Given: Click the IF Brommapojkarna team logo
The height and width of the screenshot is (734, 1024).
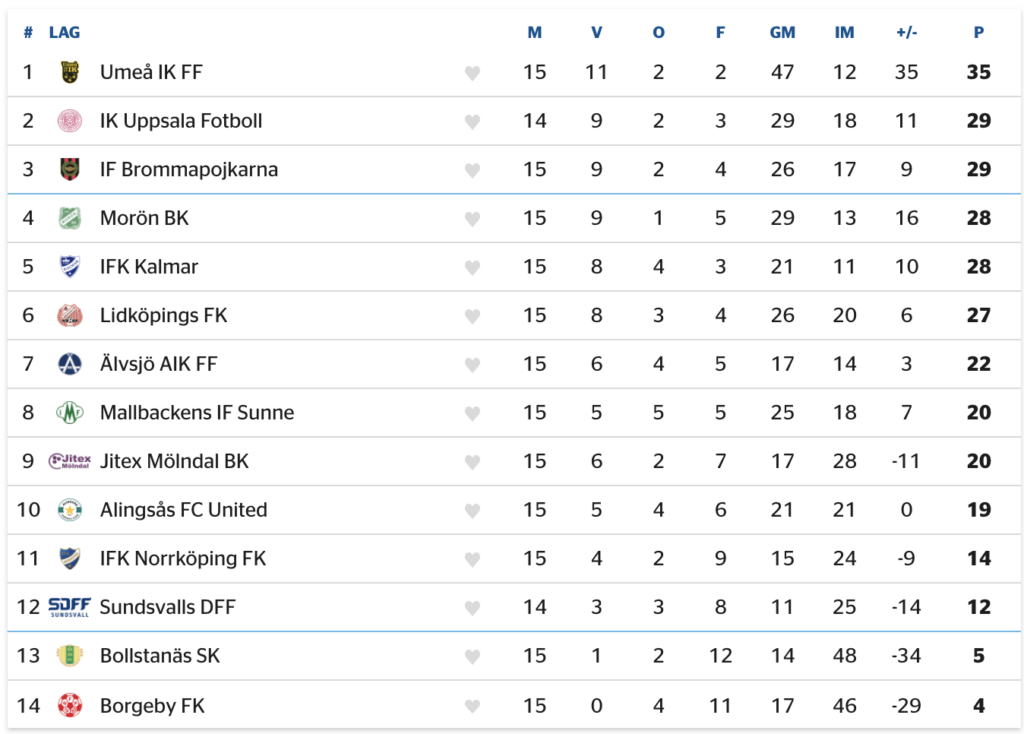Looking at the screenshot, I should pyautogui.click(x=70, y=169).
